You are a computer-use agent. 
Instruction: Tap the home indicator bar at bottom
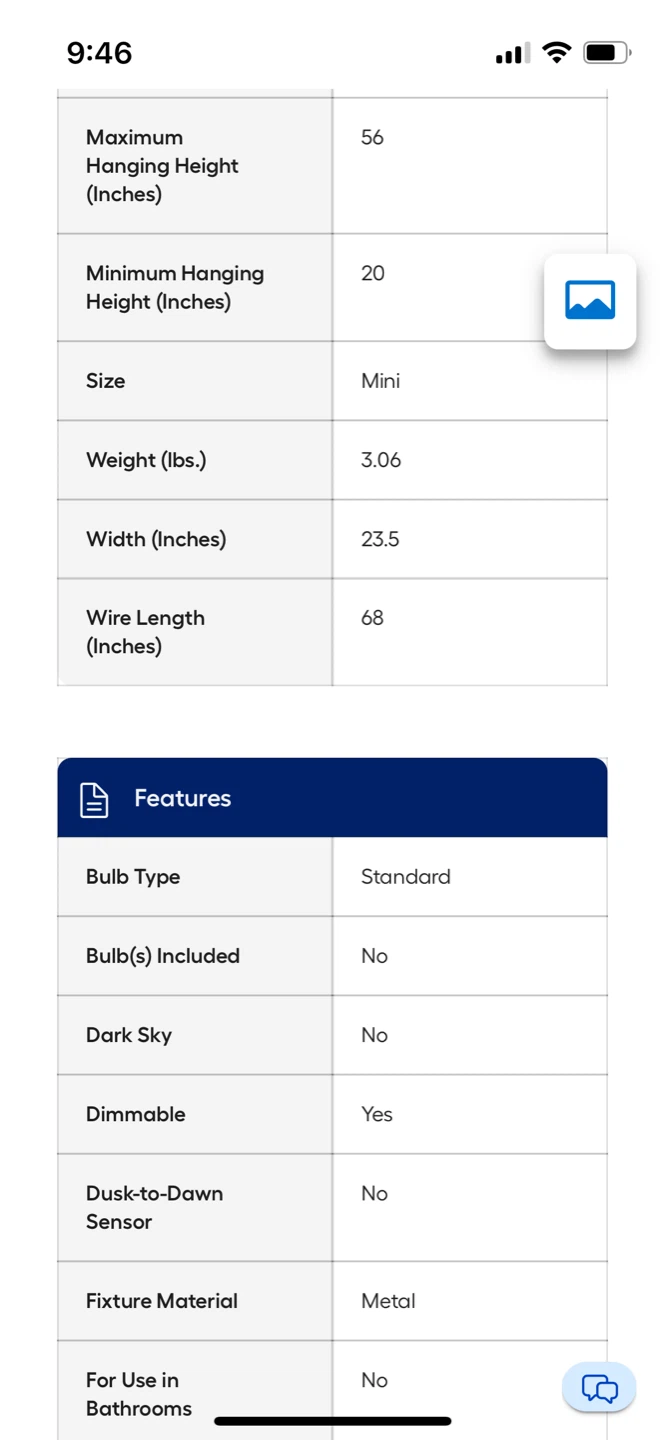click(x=333, y=1421)
